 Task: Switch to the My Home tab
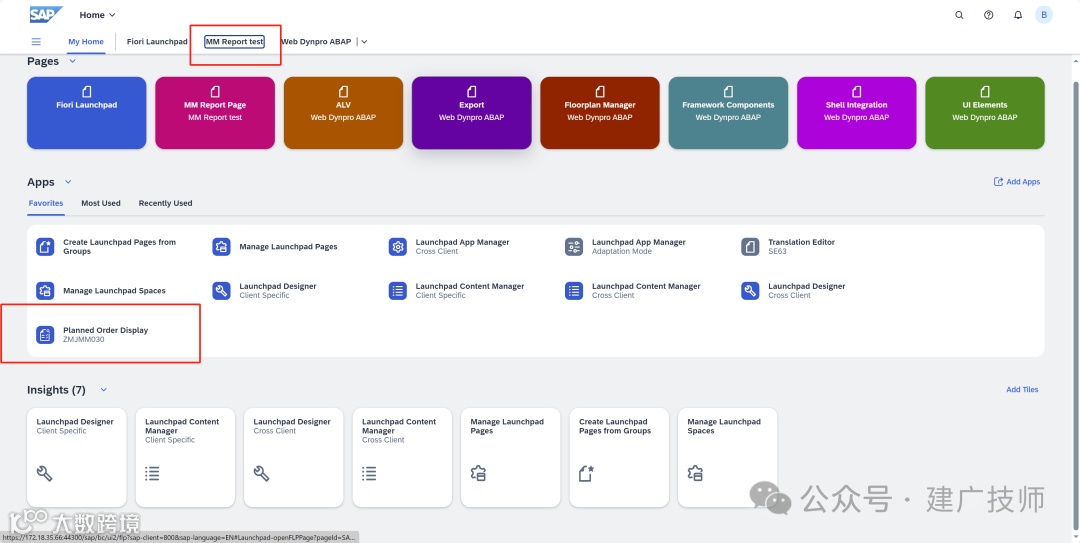[86, 41]
